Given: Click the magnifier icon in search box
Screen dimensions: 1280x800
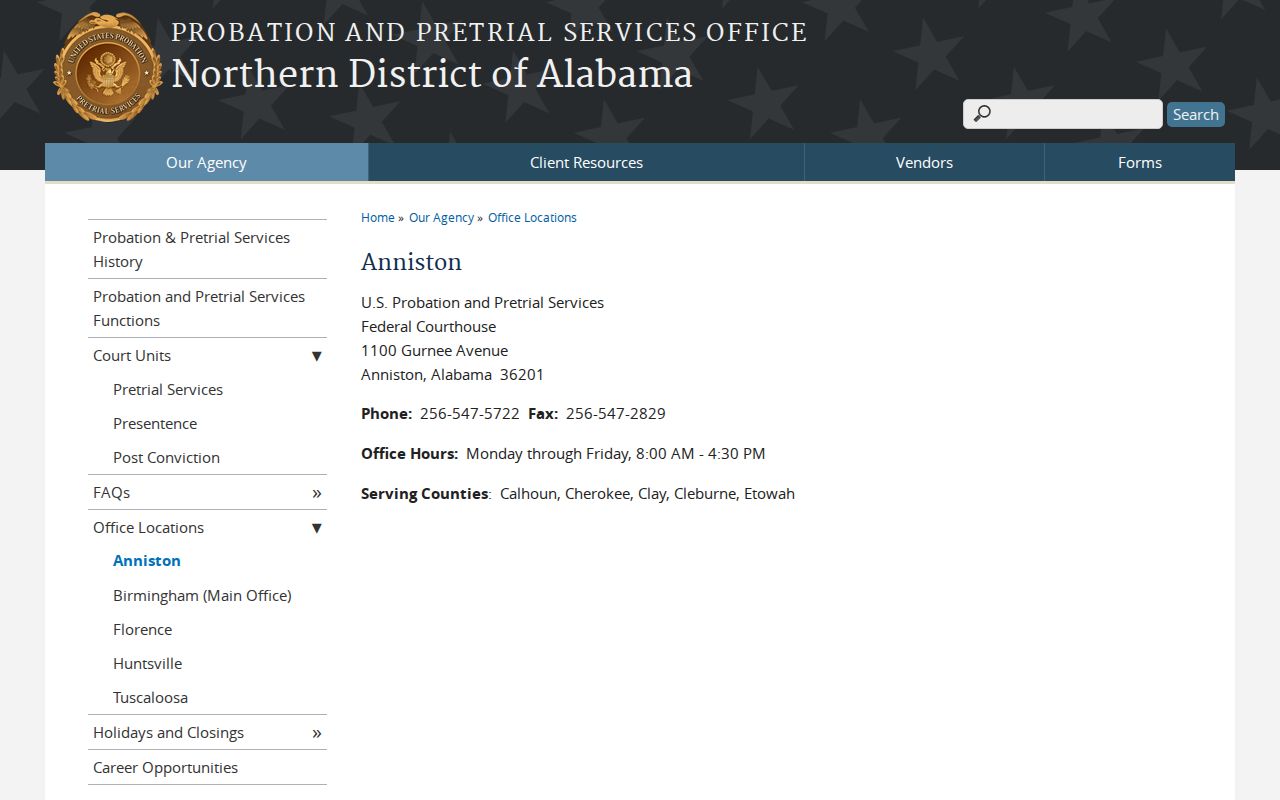Looking at the screenshot, I should pos(982,114).
